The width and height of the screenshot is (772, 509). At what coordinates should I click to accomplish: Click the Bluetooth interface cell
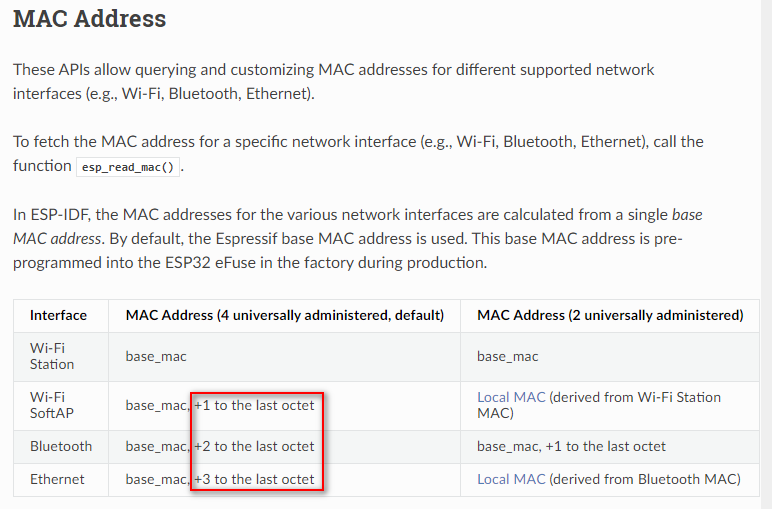coord(61,446)
